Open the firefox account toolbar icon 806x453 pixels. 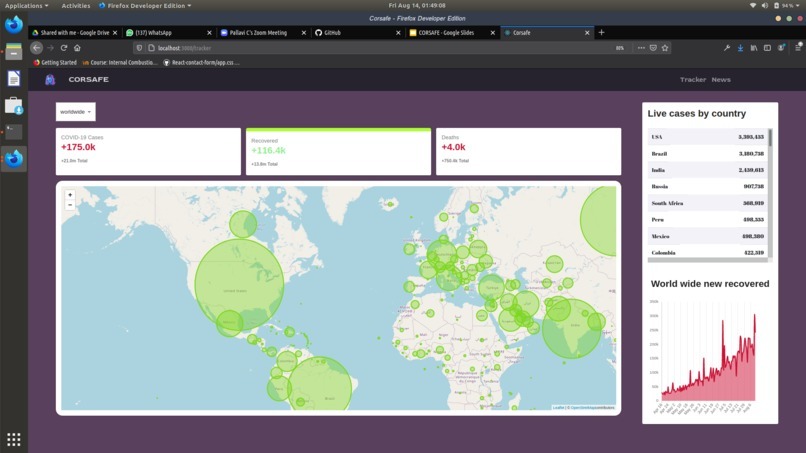point(781,48)
